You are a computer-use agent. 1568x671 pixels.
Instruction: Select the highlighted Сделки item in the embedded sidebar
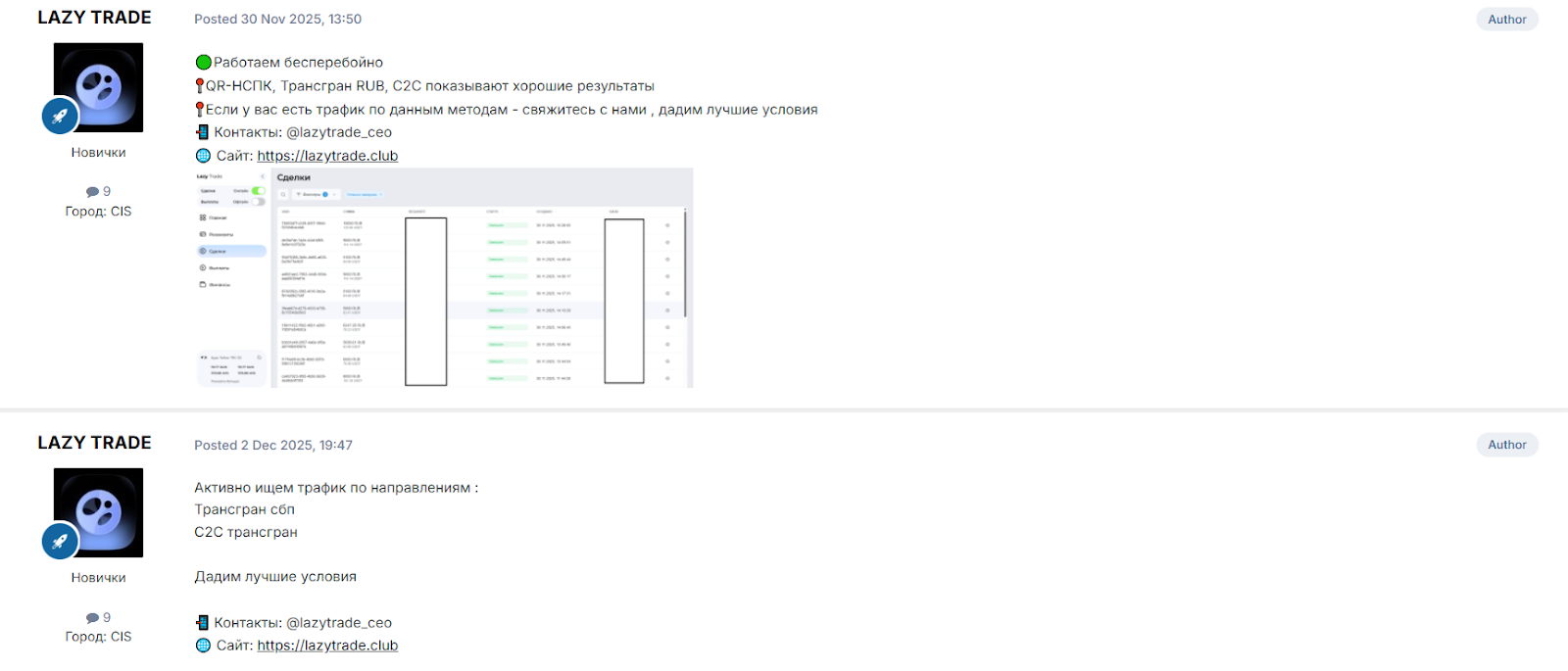pyautogui.click(x=232, y=252)
